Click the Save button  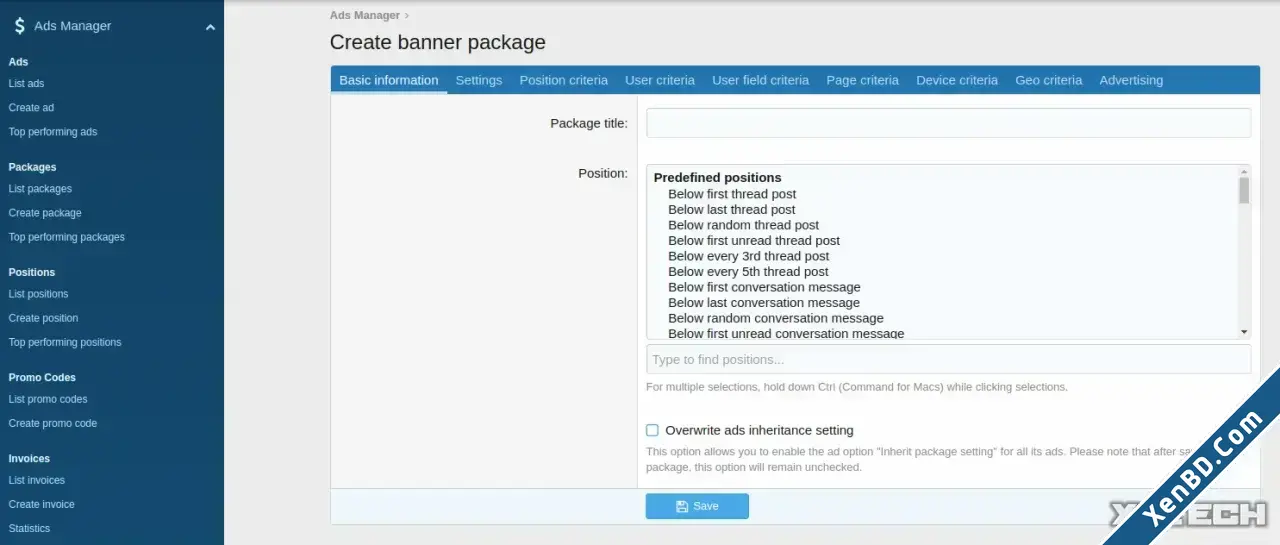697,506
